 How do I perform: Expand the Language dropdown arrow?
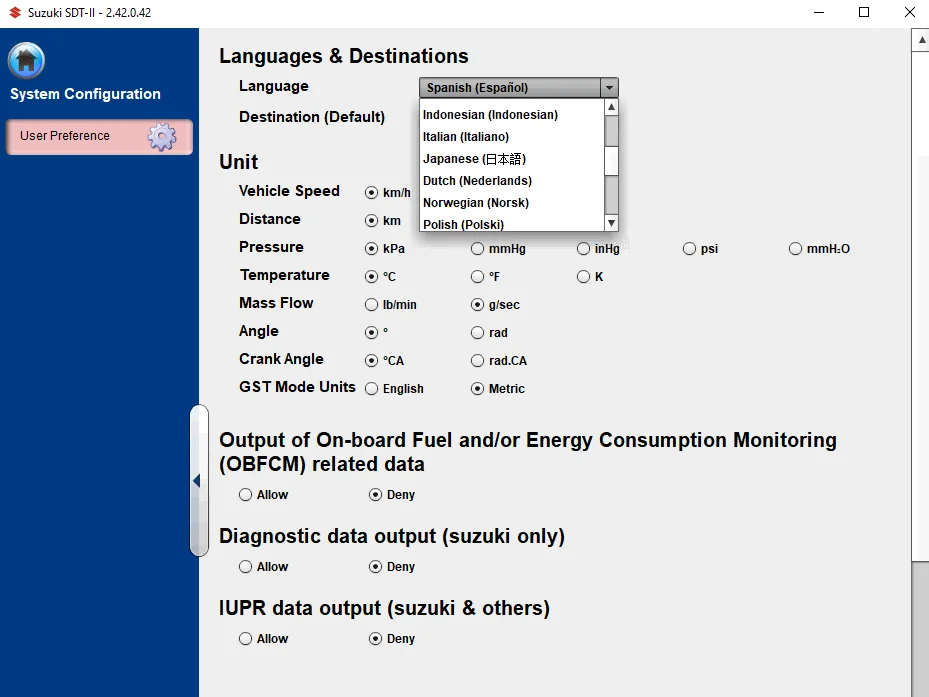tap(609, 88)
